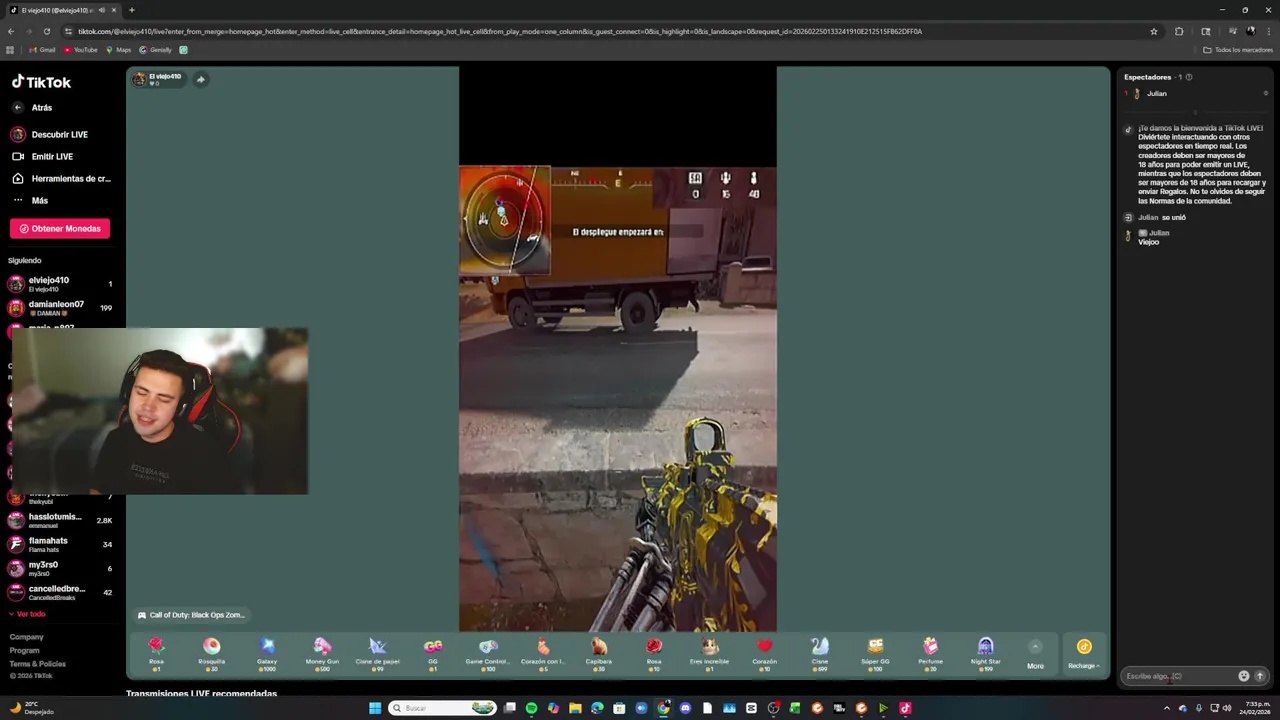The width and height of the screenshot is (1280, 720).
Task: Send the Capibara gift
Action: pos(598,653)
